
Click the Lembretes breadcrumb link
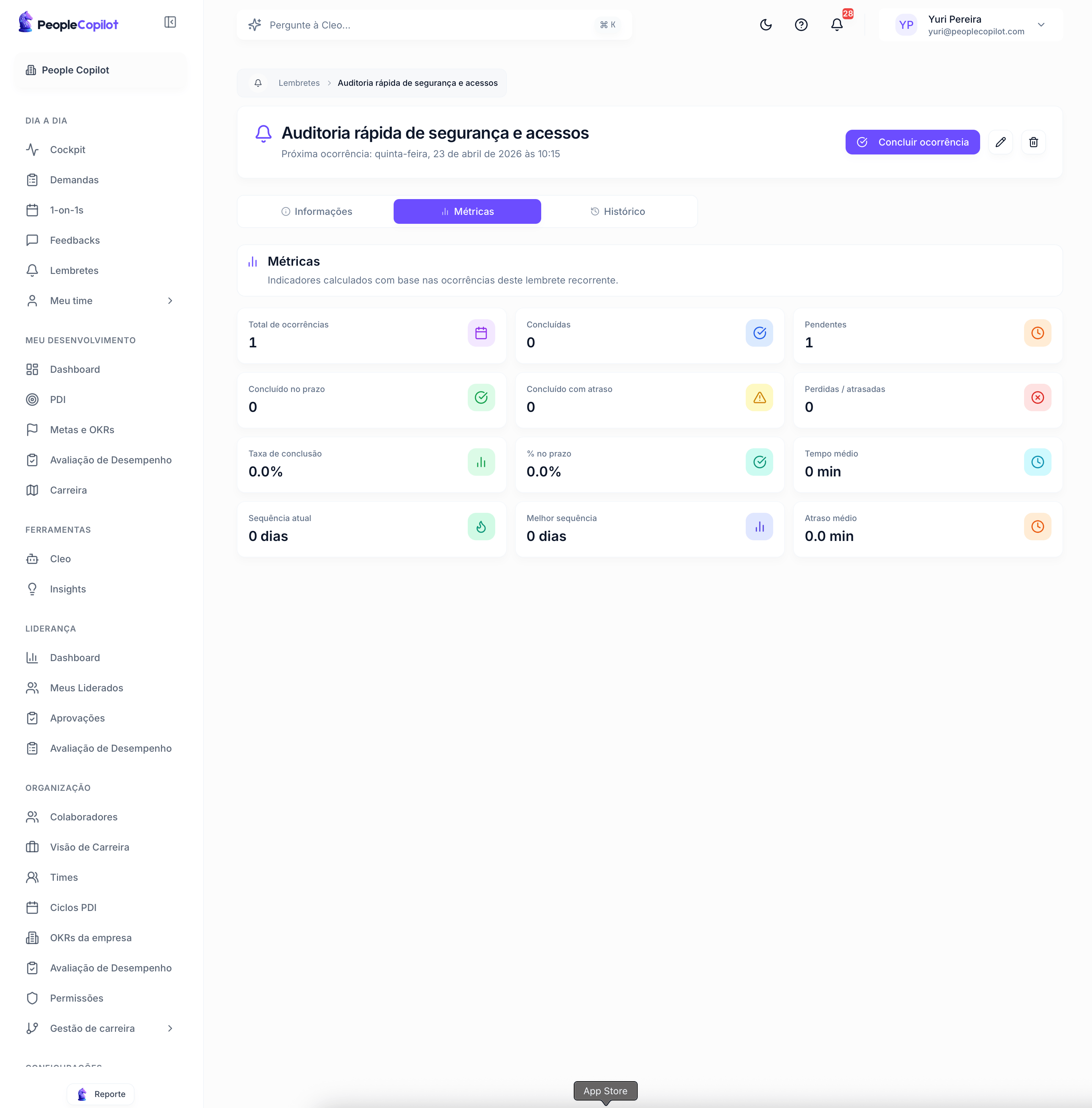(x=299, y=83)
